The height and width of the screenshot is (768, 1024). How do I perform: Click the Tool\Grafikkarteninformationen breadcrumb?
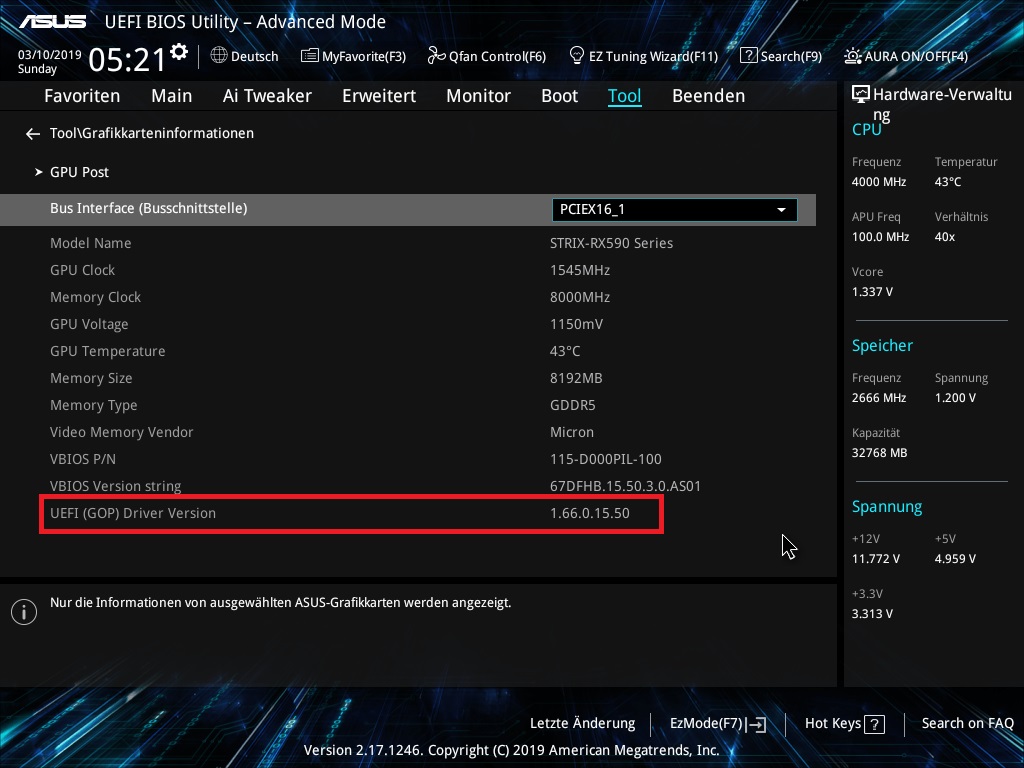(152, 133)
